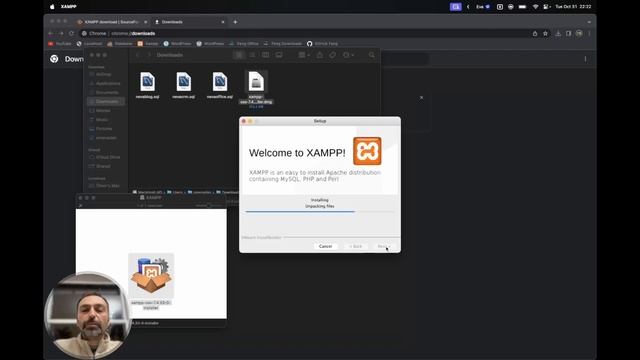Click the Back button in Setup dialog
The width and height of the screenshot is (640, 360).
click(356, 246)
